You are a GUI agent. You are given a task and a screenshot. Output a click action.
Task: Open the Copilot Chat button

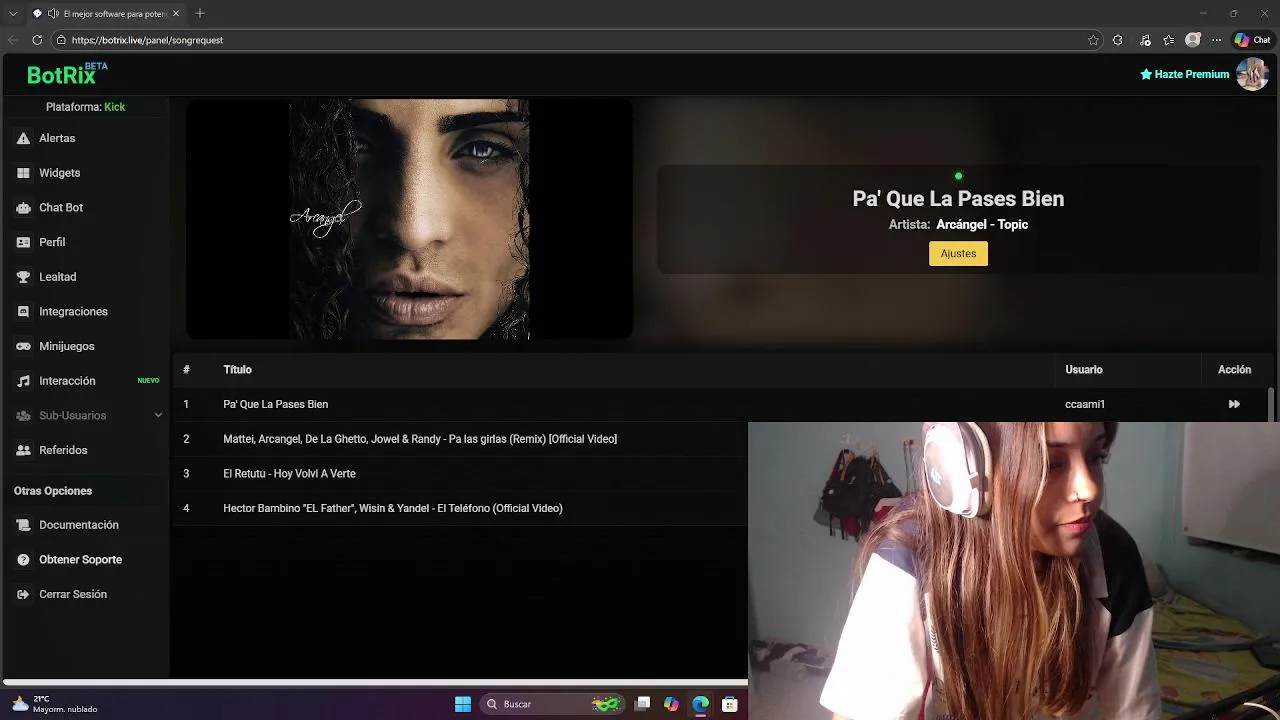click(x=1252, y=40)
